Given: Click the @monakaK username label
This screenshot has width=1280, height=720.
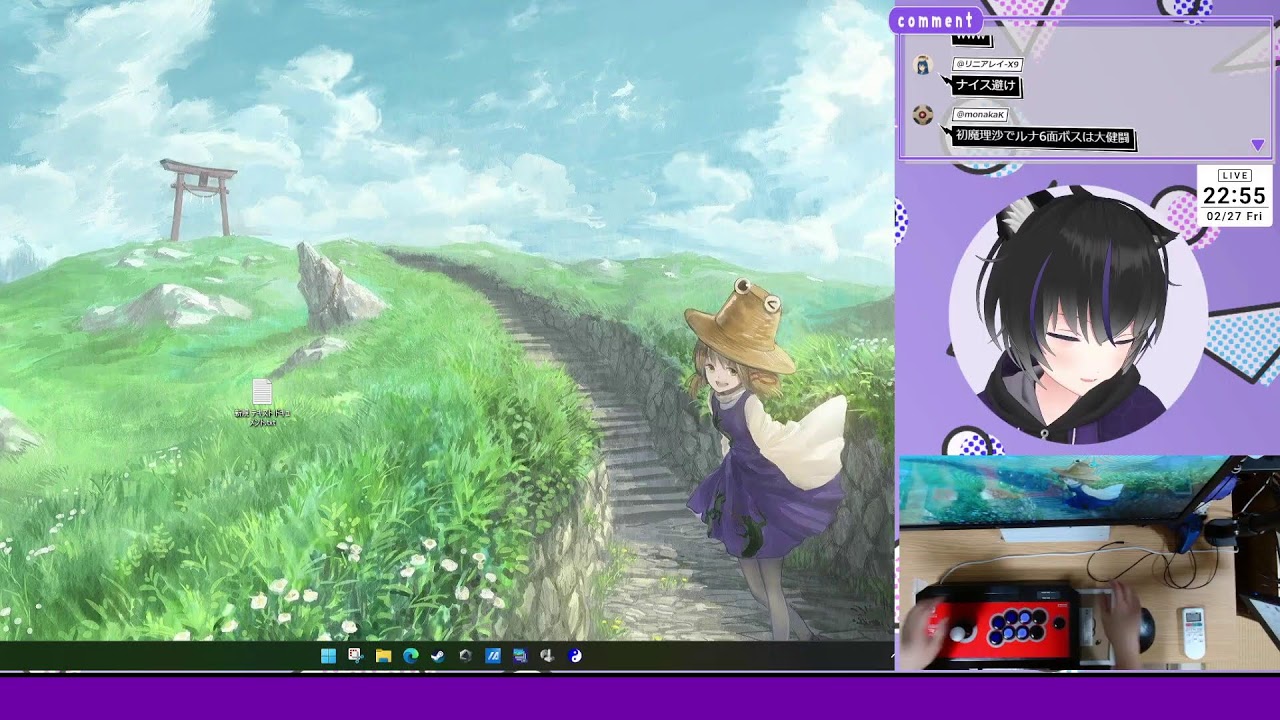Looking at the screenshot, I should coord(980,114).
